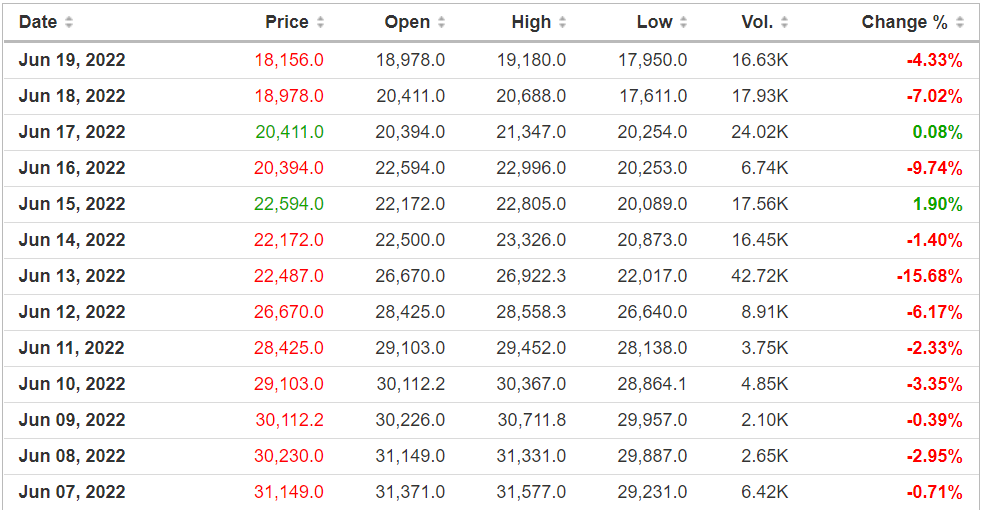Screen dimensions: 983x510
Task: Click the sort arrows beside Open
Action: [x=441, y=23]
